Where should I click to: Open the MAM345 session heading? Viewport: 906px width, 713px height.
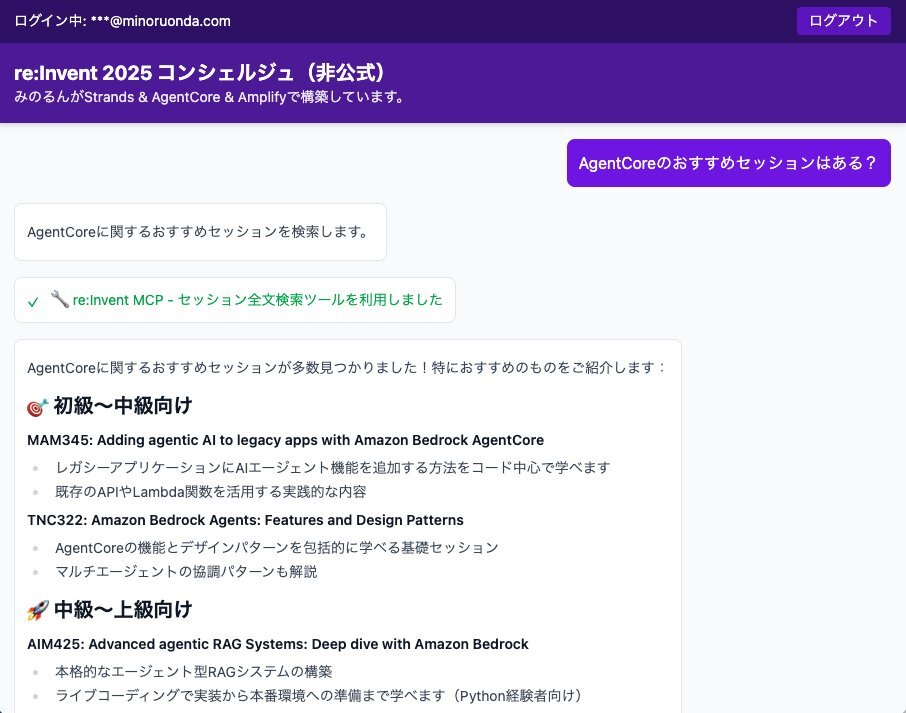click(285, 440)
